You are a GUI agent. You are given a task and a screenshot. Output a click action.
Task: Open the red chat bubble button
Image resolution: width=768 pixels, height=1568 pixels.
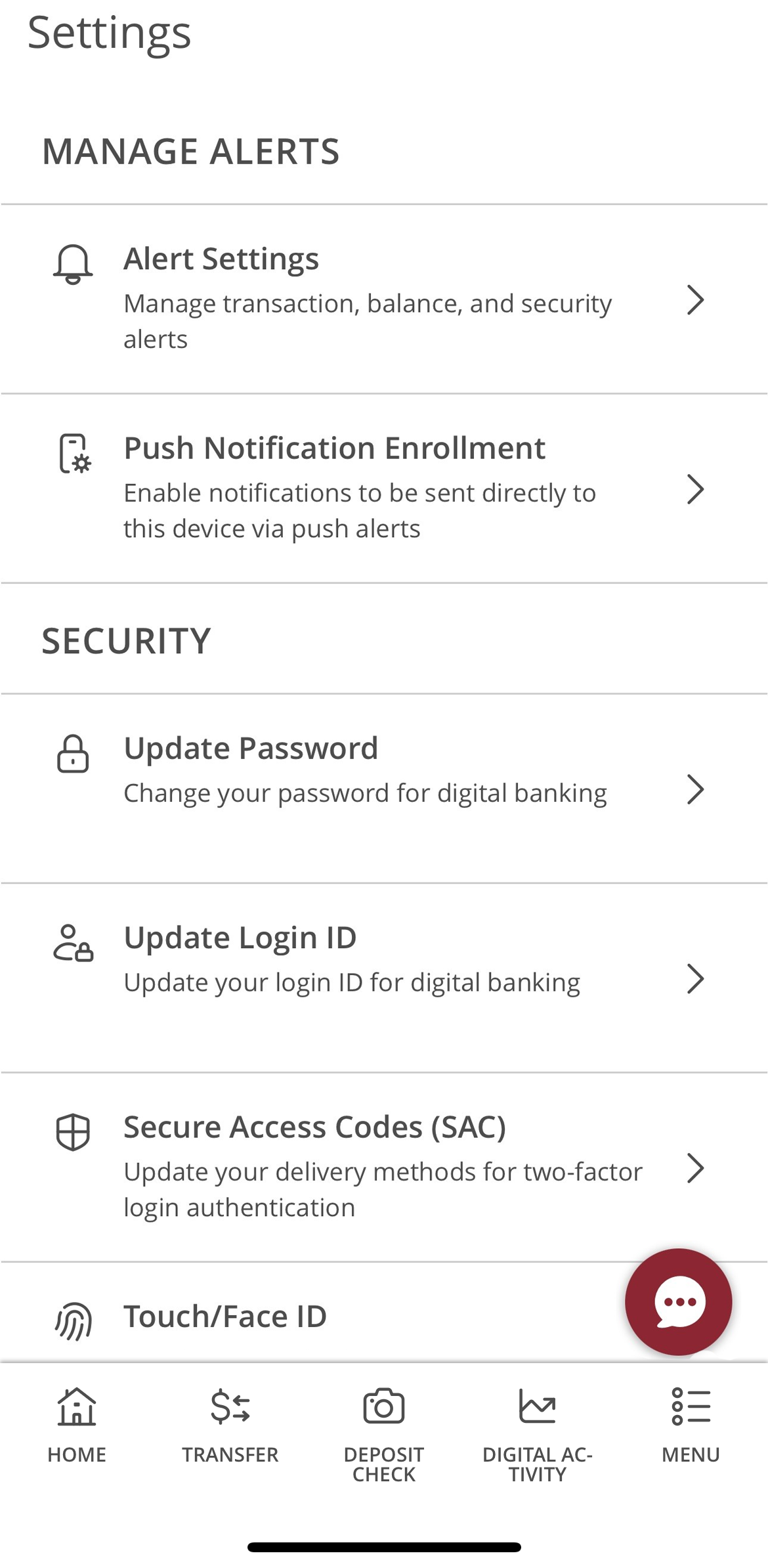tap(679, 1301)
